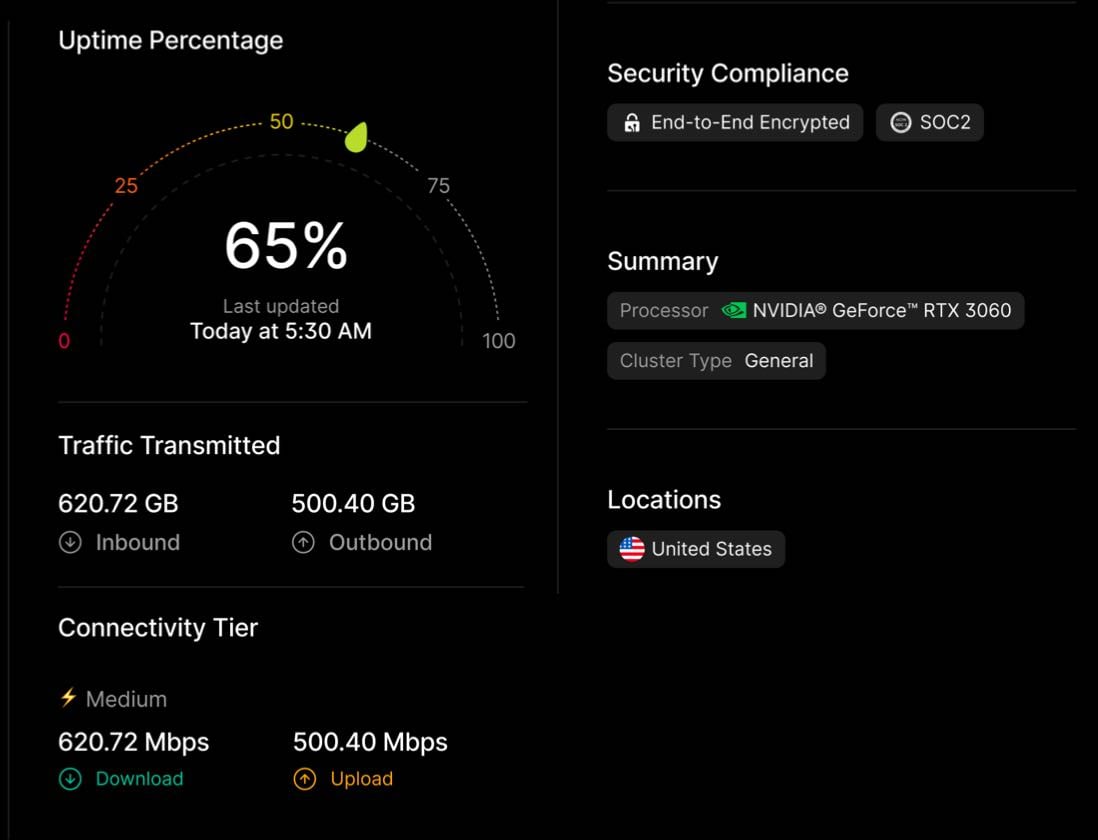Image resolution: width=1098 pixels, height=840 pixels.
Task: Click the orange Upload arrow icon
Action: coord(305,779)
